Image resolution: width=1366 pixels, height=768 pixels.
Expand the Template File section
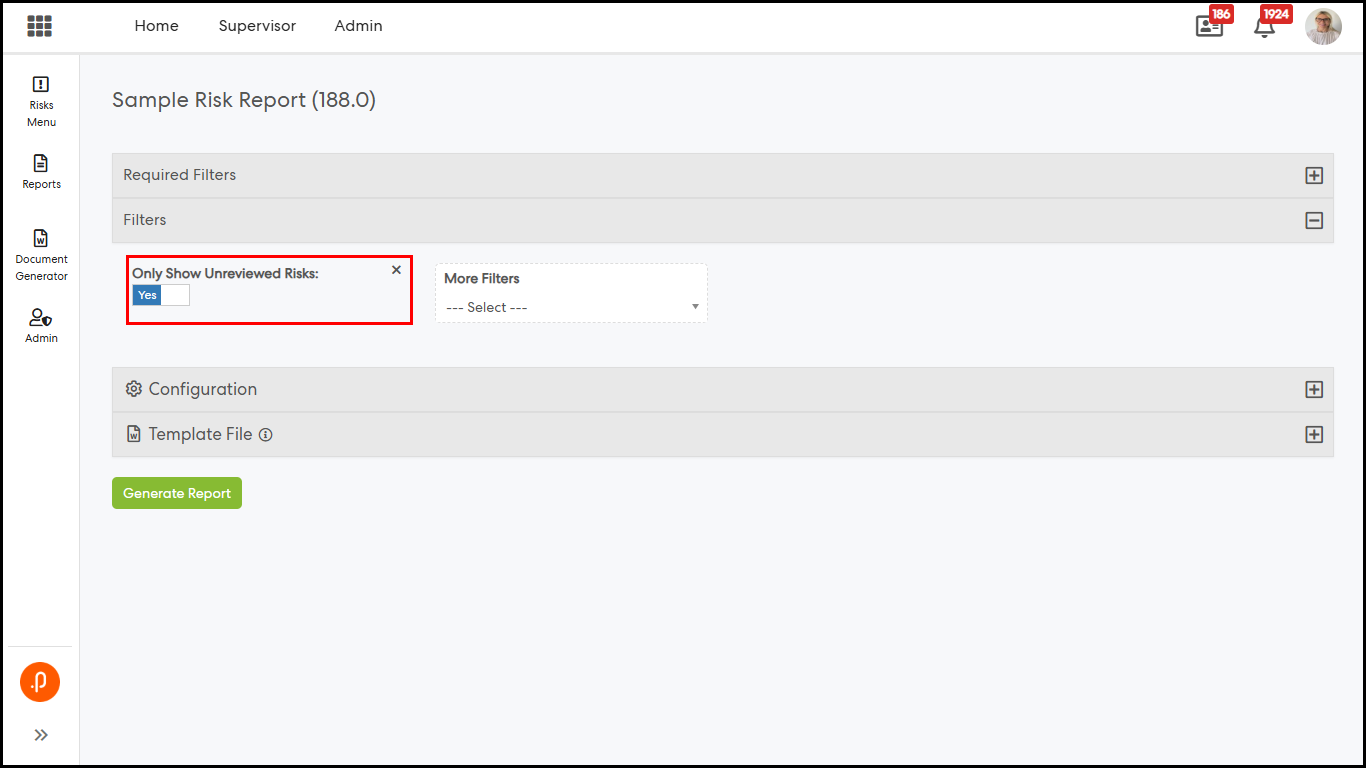click(1314, 435)
